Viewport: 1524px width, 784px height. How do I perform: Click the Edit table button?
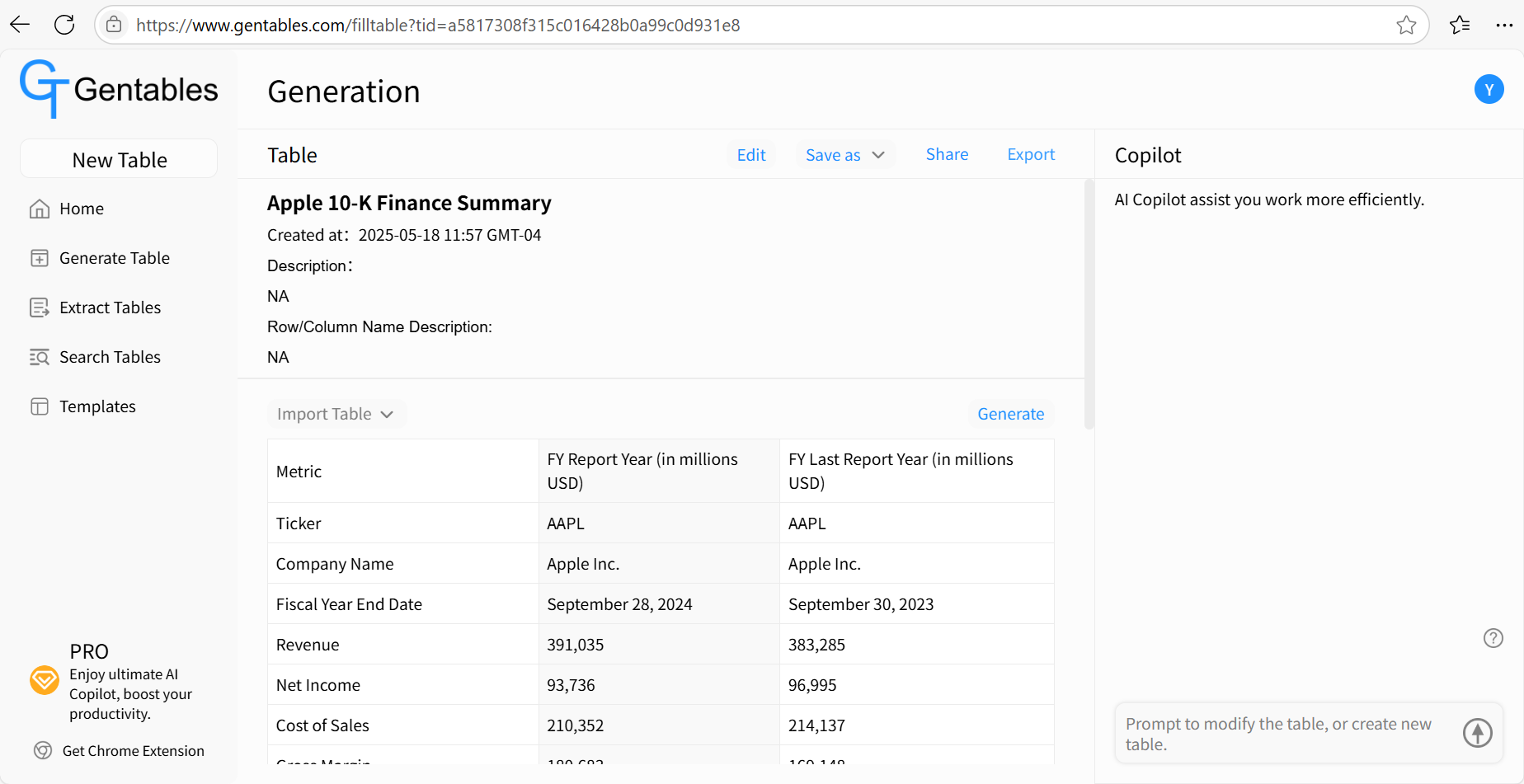coord(751,155)
